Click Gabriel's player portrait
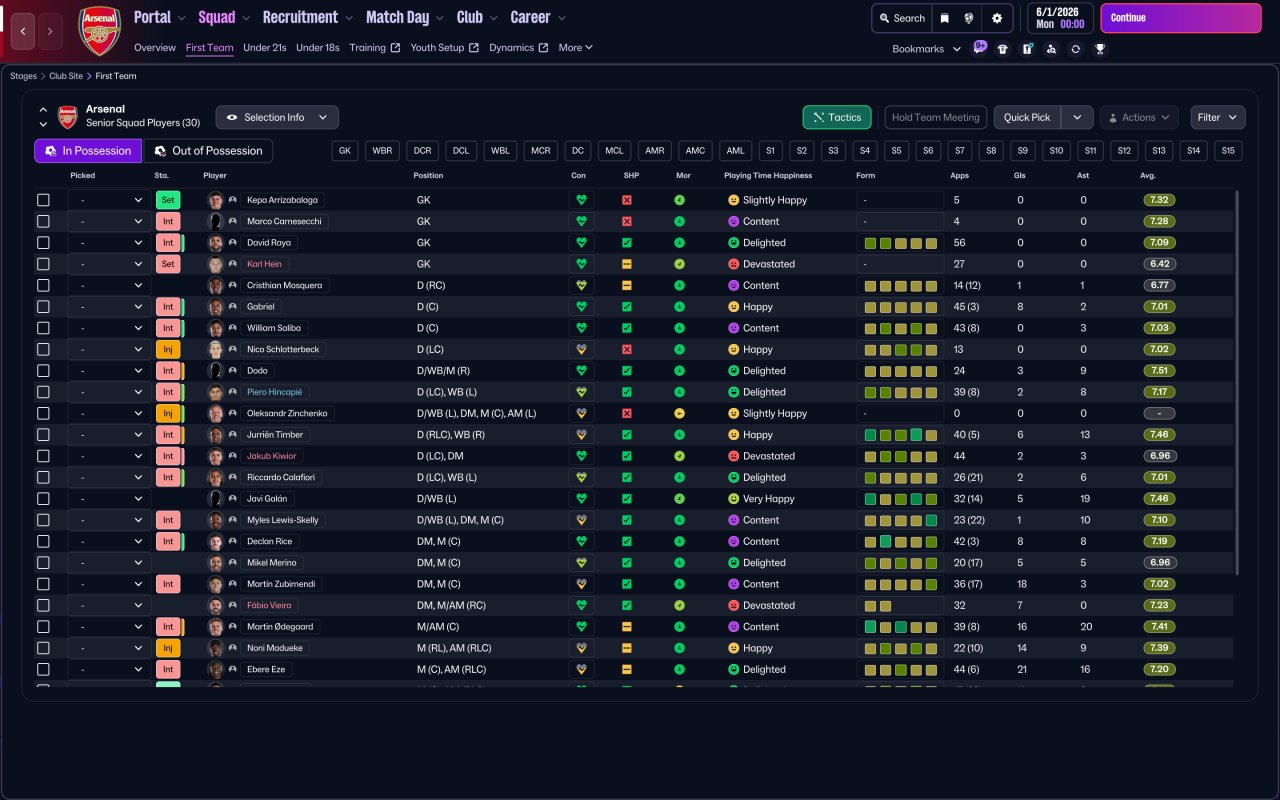This screenshot has height=800, width=1280. pos(215,307)
